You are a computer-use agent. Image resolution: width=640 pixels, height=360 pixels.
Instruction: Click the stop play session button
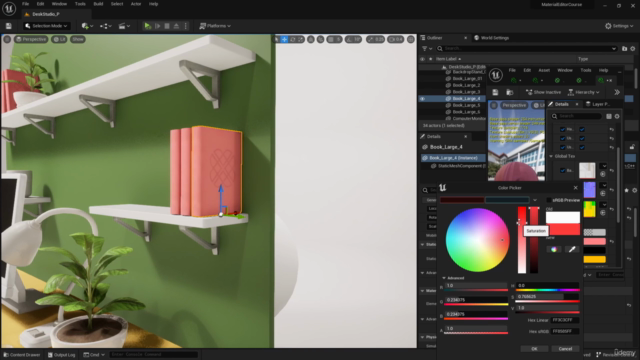click(167, 26)
